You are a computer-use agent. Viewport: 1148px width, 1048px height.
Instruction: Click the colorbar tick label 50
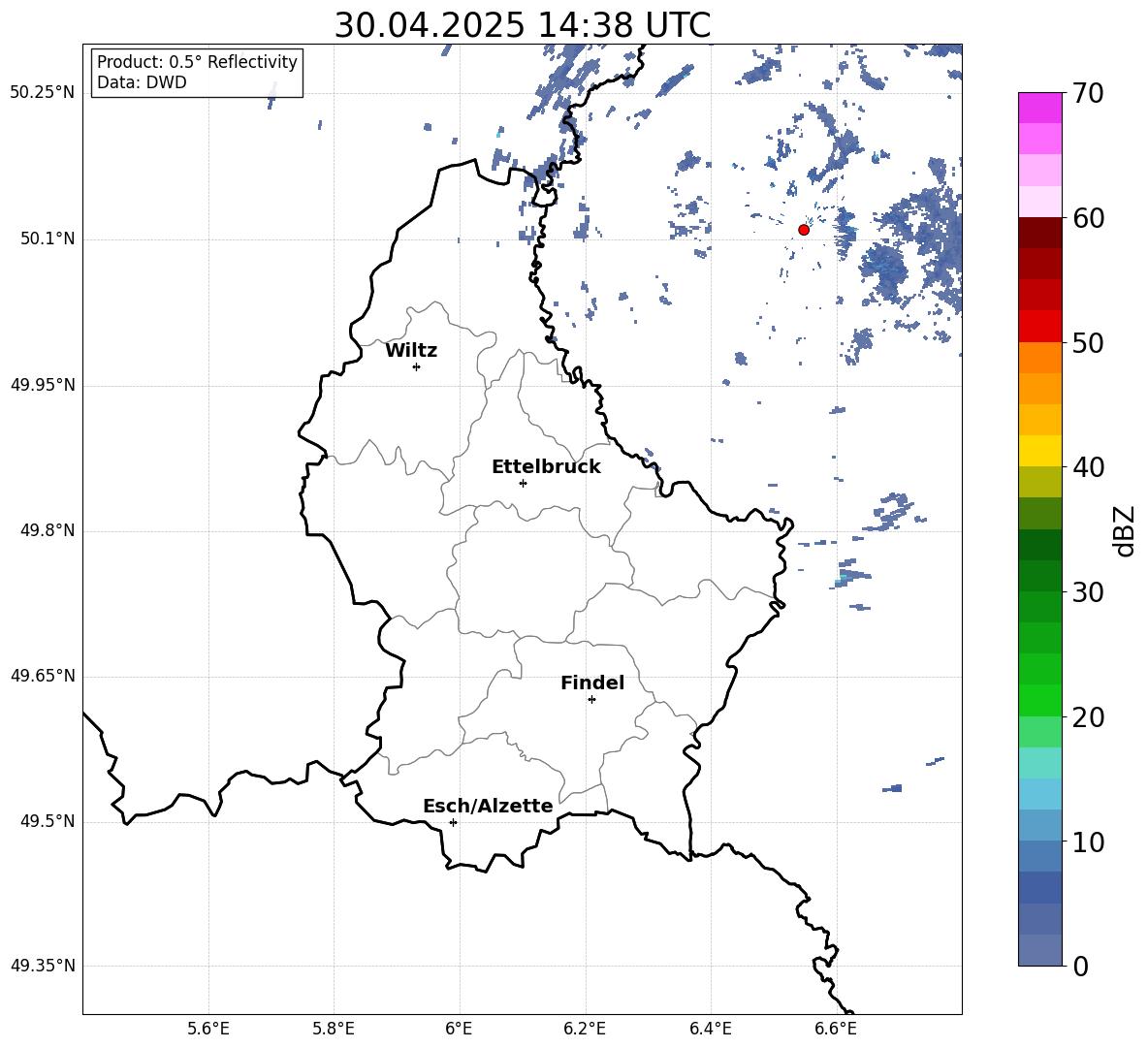1088,342
